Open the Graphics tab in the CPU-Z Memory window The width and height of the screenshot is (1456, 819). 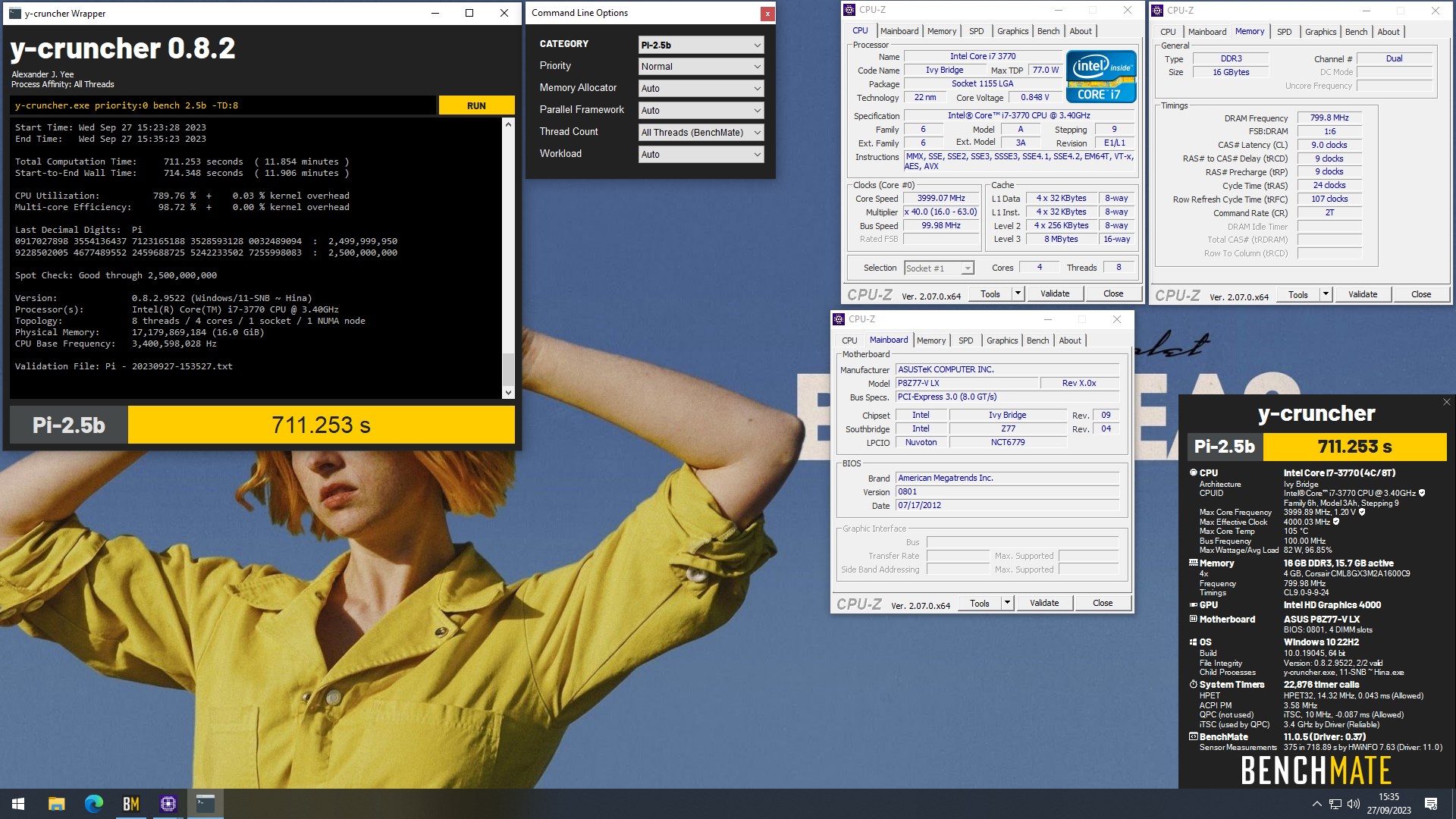point(1321,32)
